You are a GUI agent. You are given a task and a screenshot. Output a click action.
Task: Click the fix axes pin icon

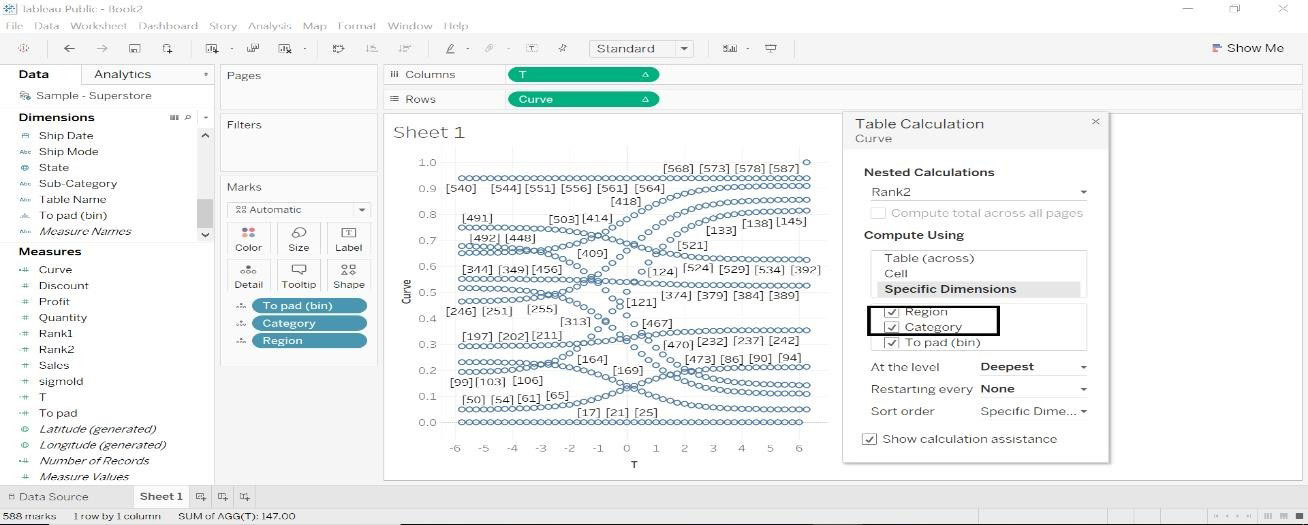pos(563,48)
